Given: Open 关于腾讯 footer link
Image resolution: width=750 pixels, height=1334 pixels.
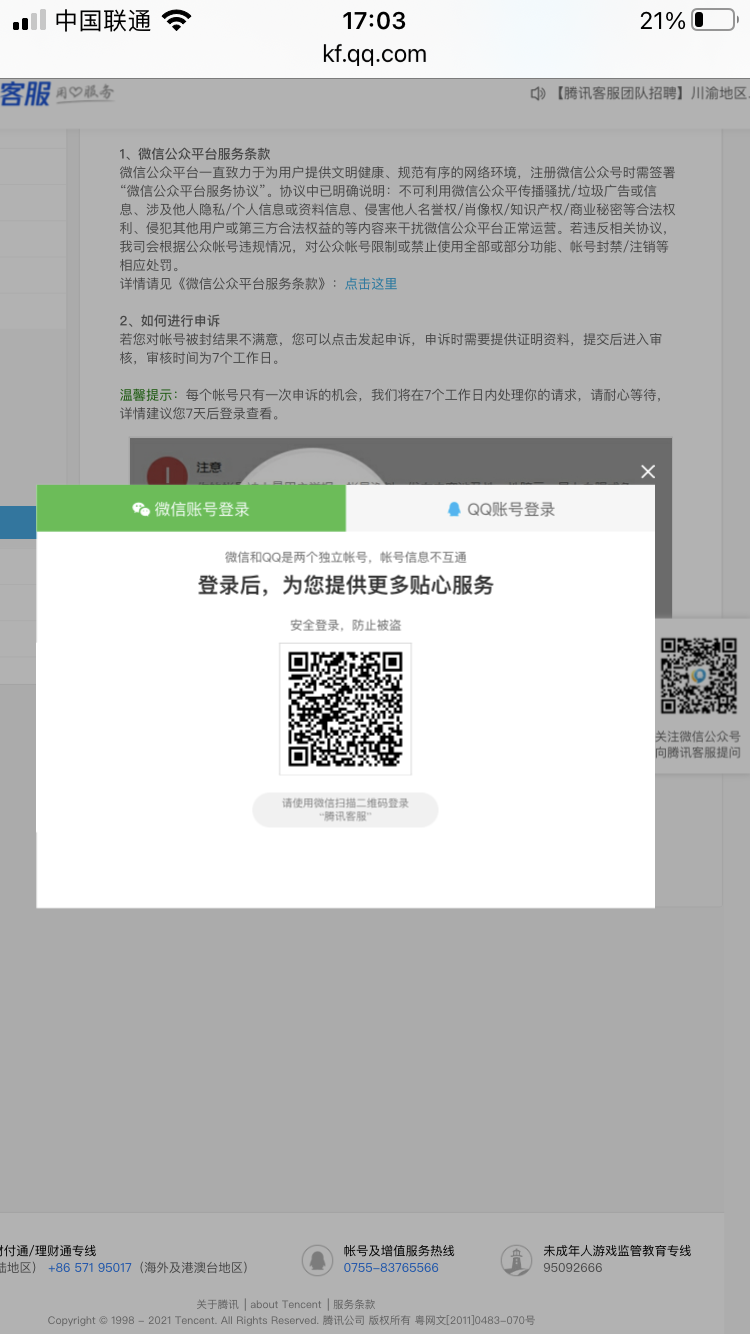Looking at the screenshot, I should point(217,1304).
